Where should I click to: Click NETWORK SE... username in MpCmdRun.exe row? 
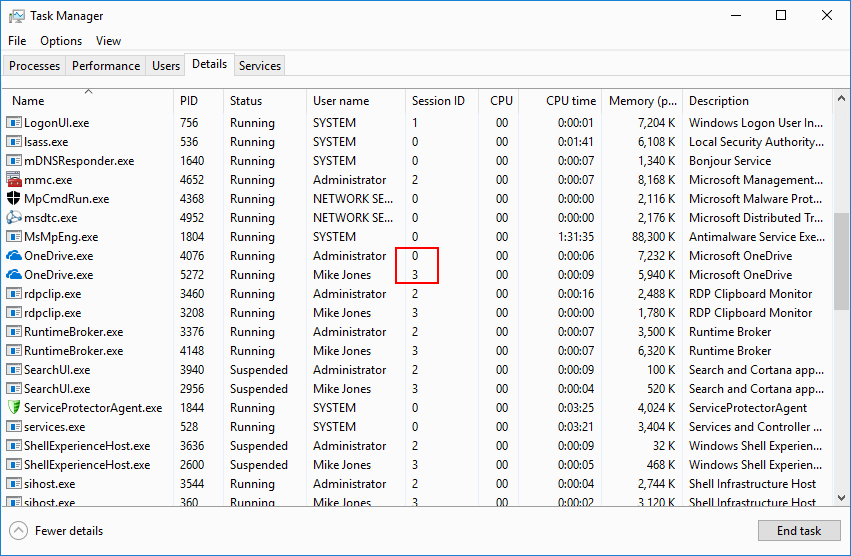pos(353,199)
